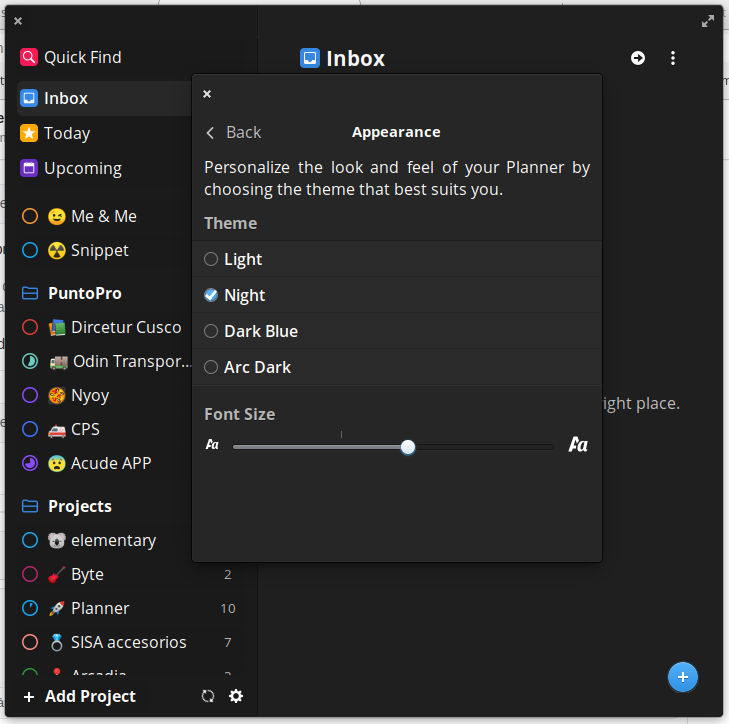Click the Projects folder icon
This screenshot has width=729, height=724.
click(x=30, y=506)
